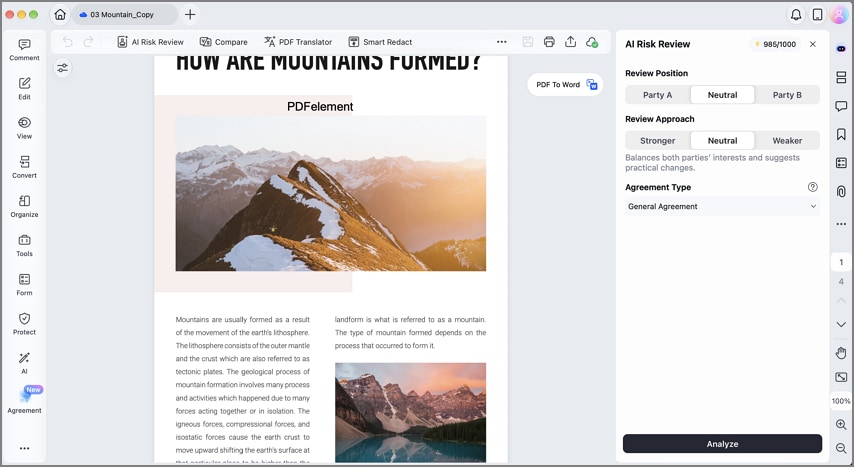Screen dimensions: 854x467
Task: Open properties settings slider icon
Action: (x=63, y=68)
